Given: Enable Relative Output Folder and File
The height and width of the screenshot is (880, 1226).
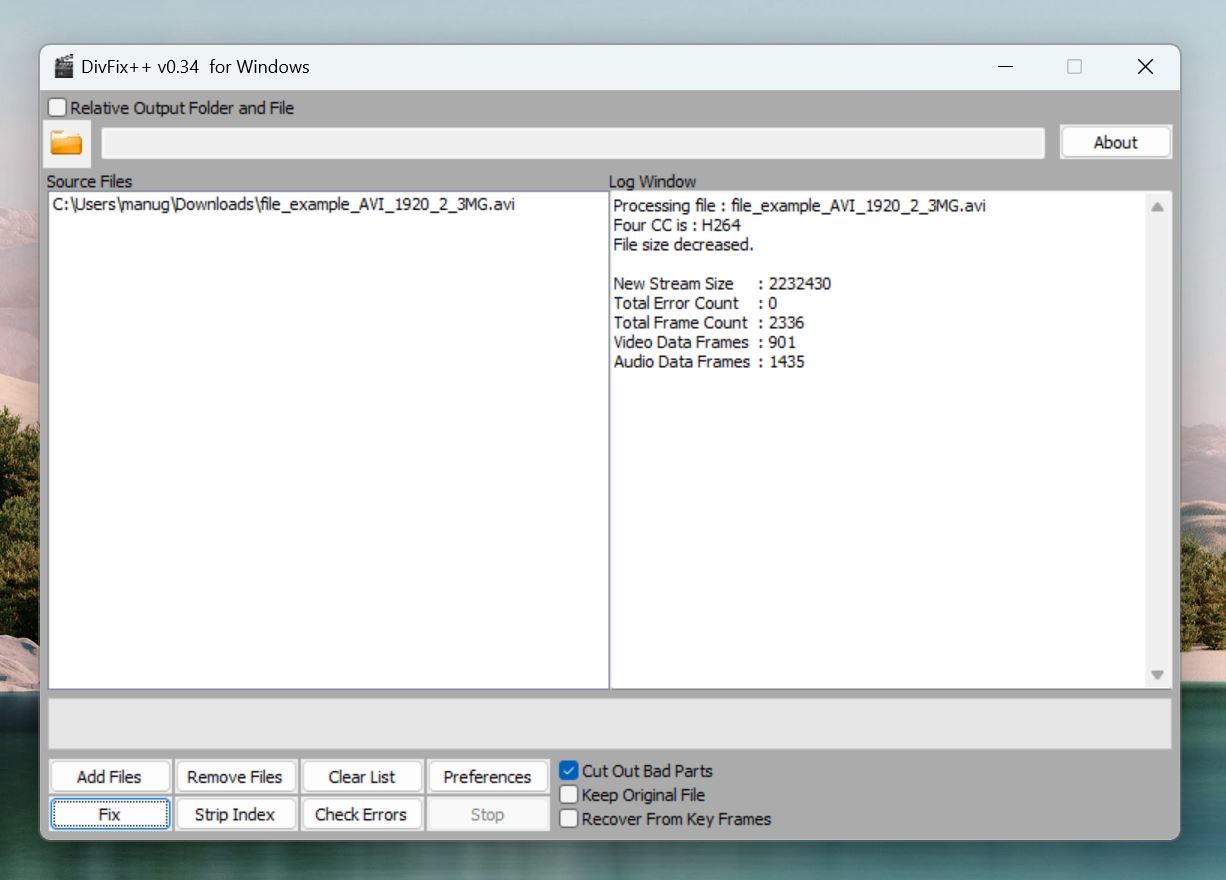Looking at the screenshot, I should 57,107.
